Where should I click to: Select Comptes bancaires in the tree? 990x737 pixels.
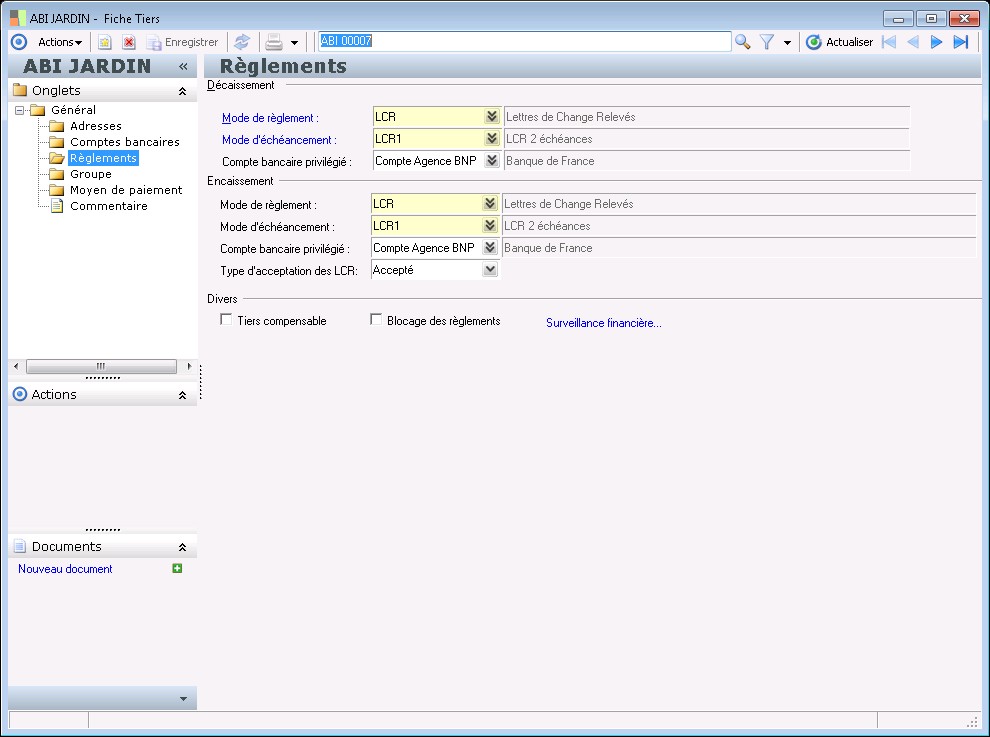click(x=124, y=142)
